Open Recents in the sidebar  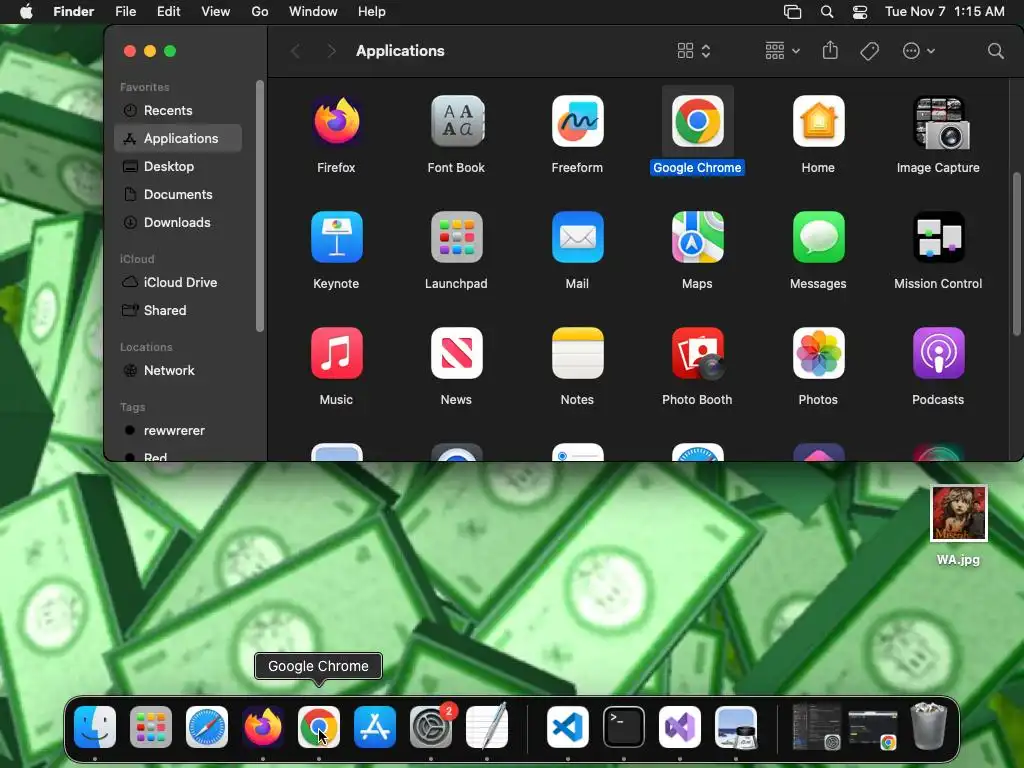(178, 110)
